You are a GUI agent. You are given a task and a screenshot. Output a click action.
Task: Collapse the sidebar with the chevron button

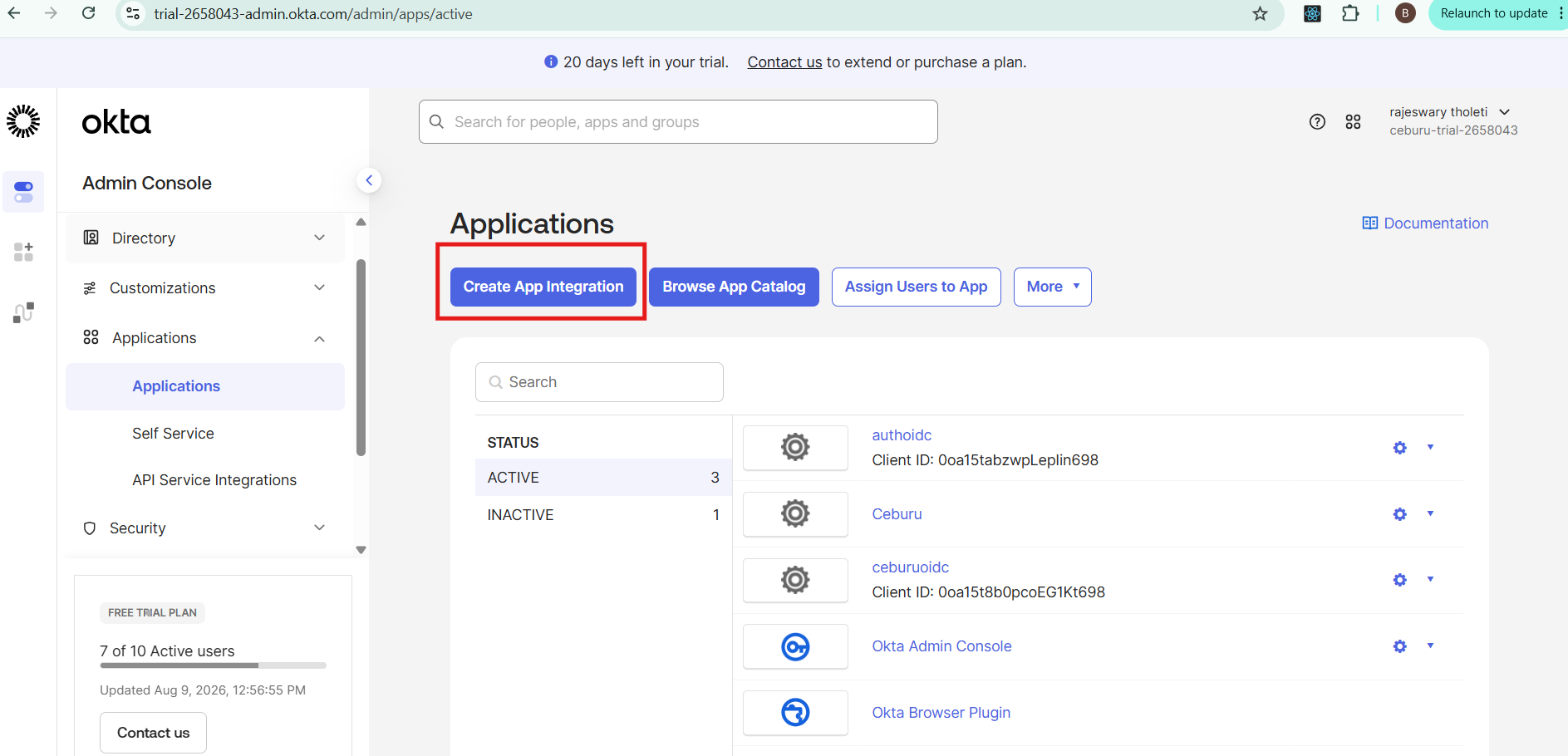(369, 180)
